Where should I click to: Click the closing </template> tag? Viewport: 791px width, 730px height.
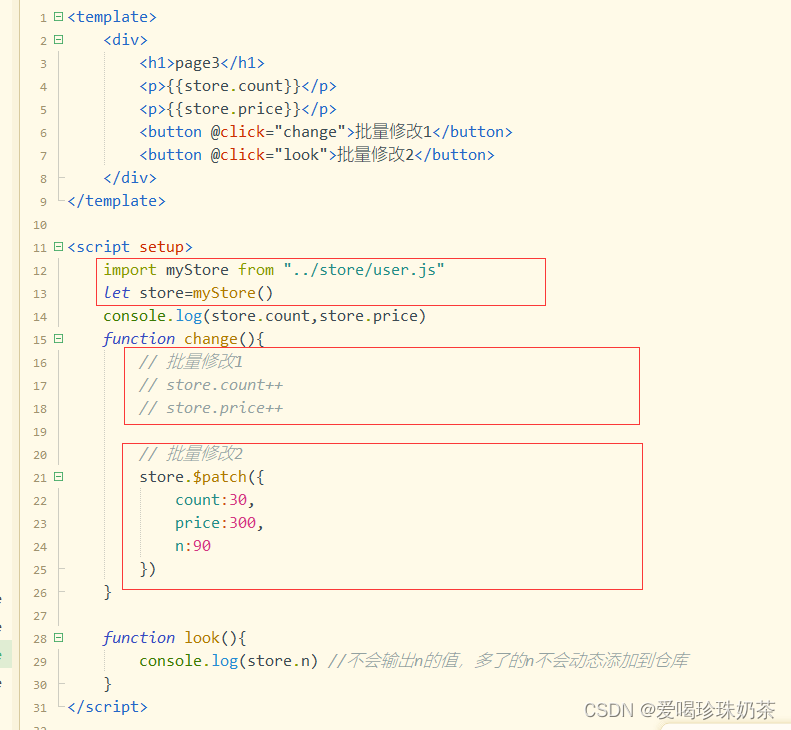(116, 201)
